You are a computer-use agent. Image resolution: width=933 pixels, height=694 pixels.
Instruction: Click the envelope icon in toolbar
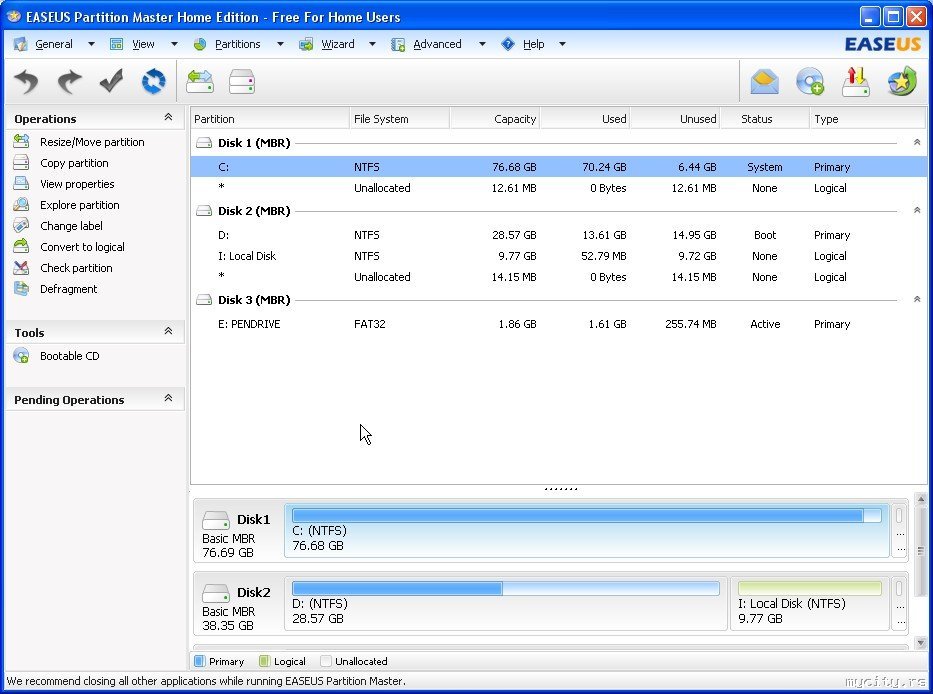(765, 82)
